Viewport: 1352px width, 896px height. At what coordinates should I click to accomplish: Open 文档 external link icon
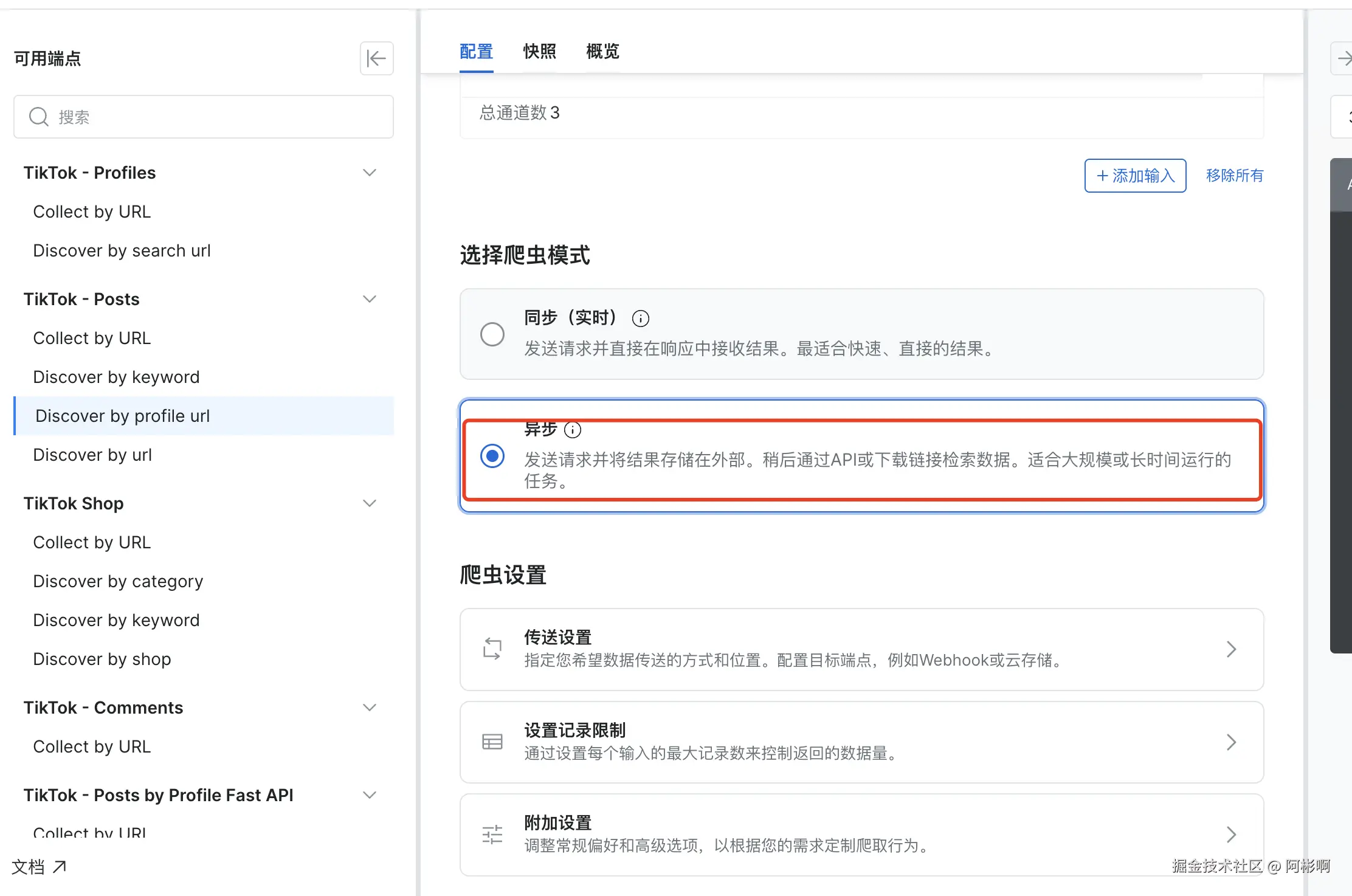60,867
